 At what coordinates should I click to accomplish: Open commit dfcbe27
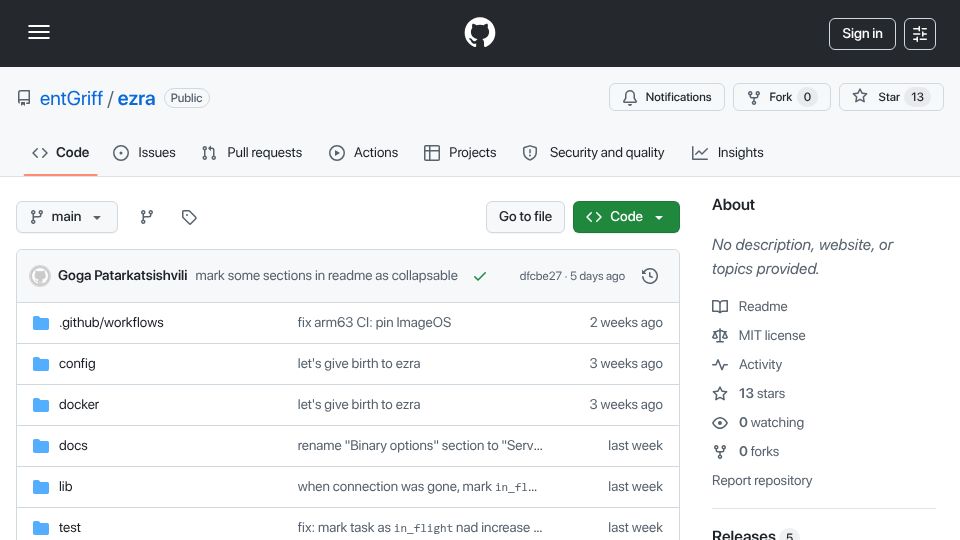[x=540, y=276]
